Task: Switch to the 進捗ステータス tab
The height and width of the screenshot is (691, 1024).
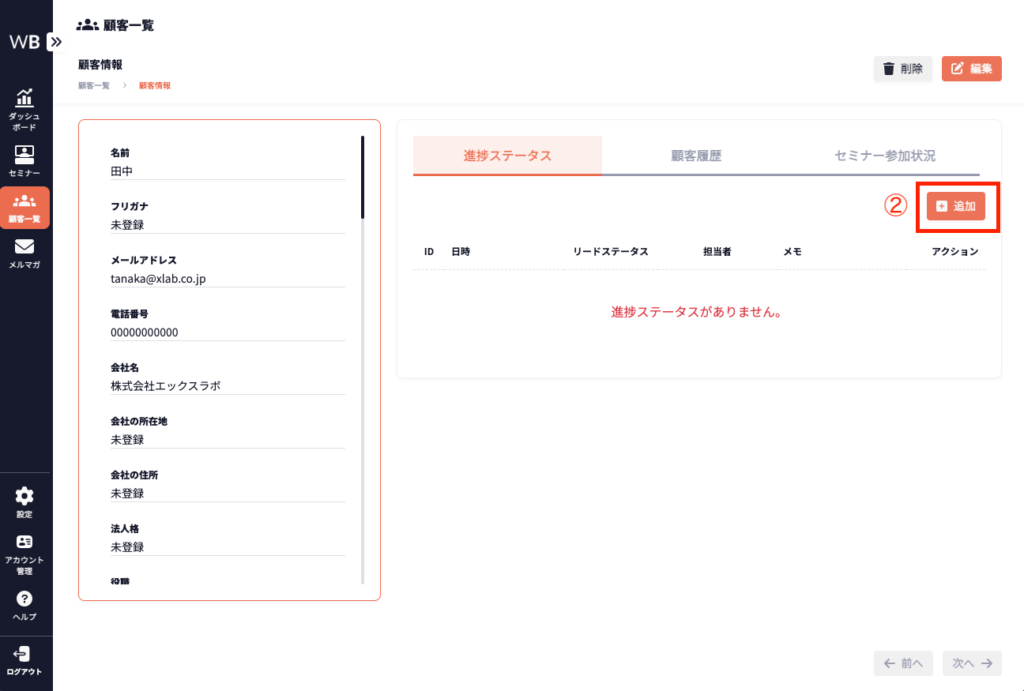Action: point(507,156)
